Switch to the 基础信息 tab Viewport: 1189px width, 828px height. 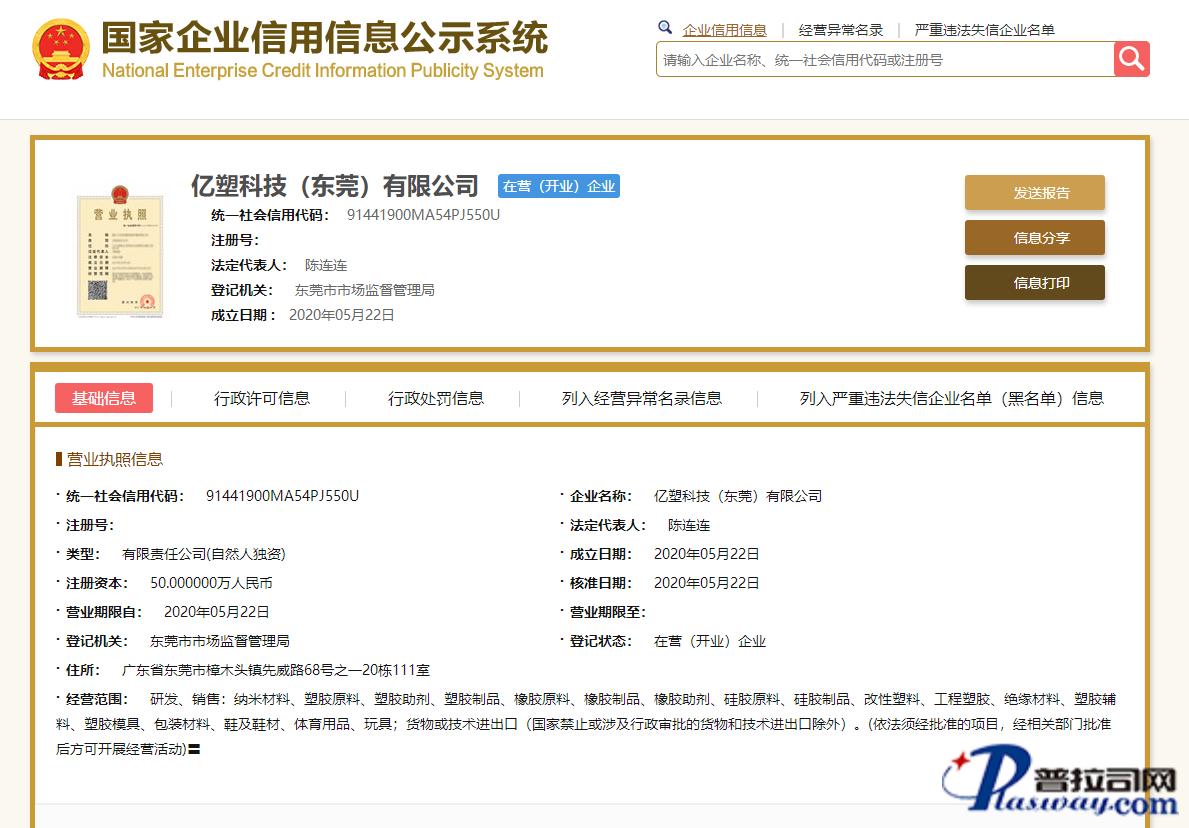(x=104, y=398)
